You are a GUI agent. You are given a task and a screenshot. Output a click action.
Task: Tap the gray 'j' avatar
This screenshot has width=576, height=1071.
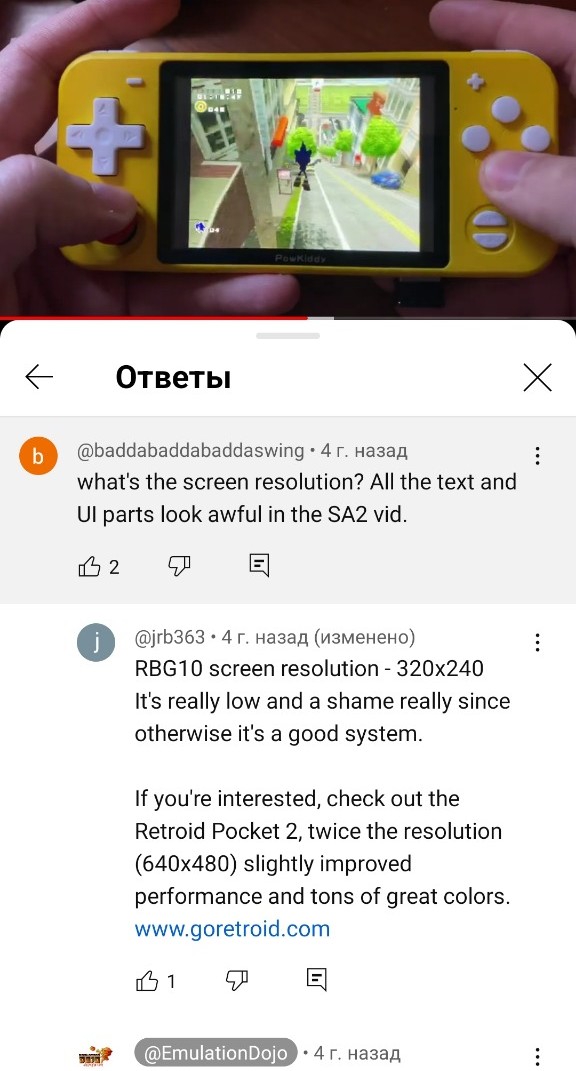[x=96, y=643]
